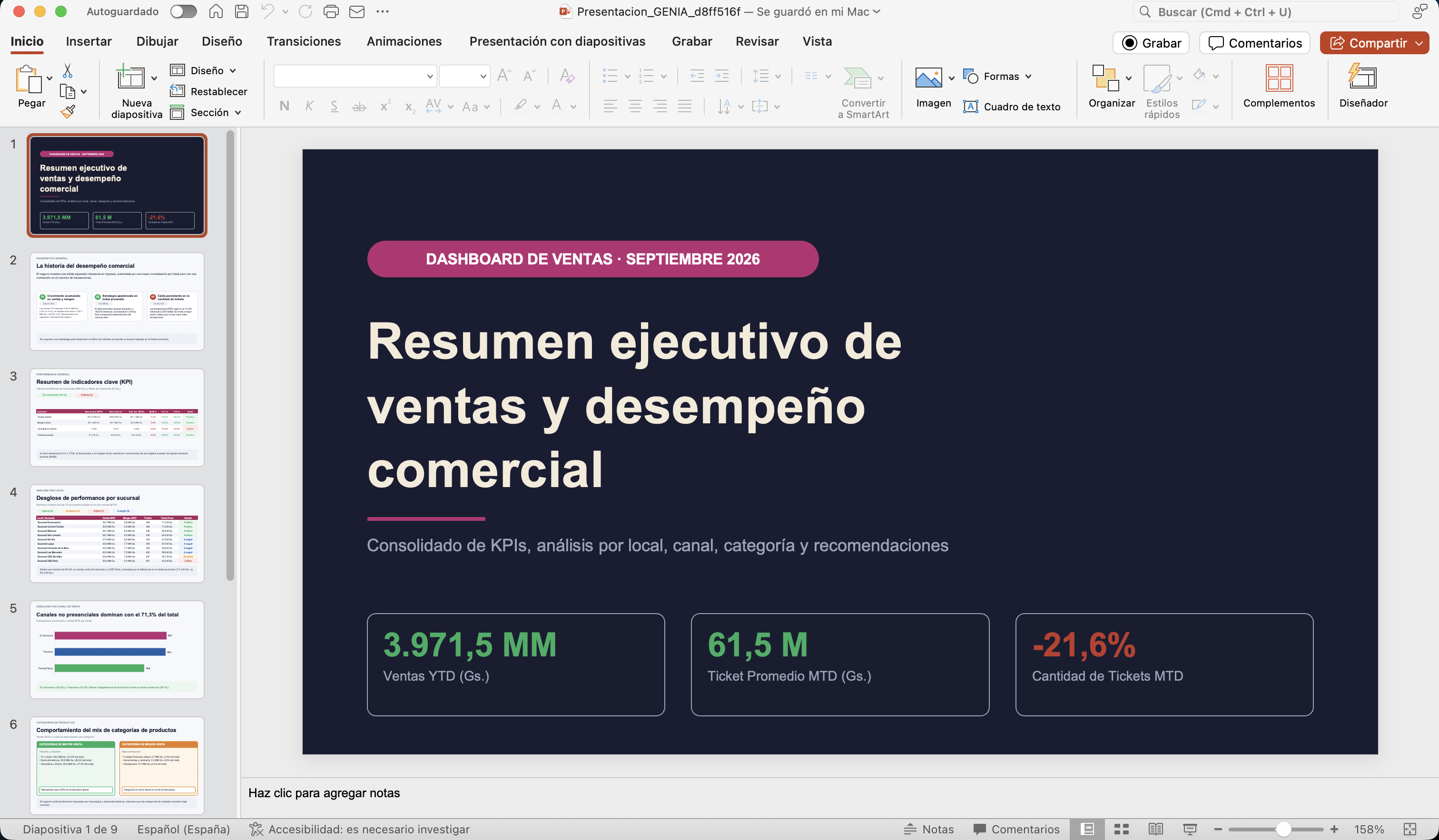
Task: Toggle superscript formatting
Action: [385, 105]
